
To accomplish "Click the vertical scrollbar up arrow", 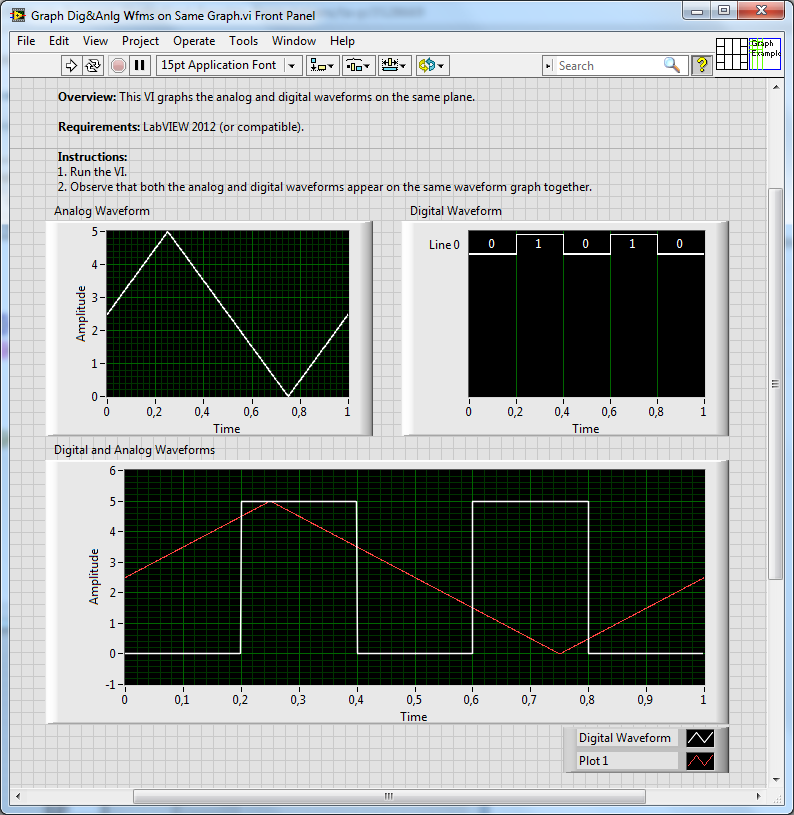I will [x=776, y=87].
